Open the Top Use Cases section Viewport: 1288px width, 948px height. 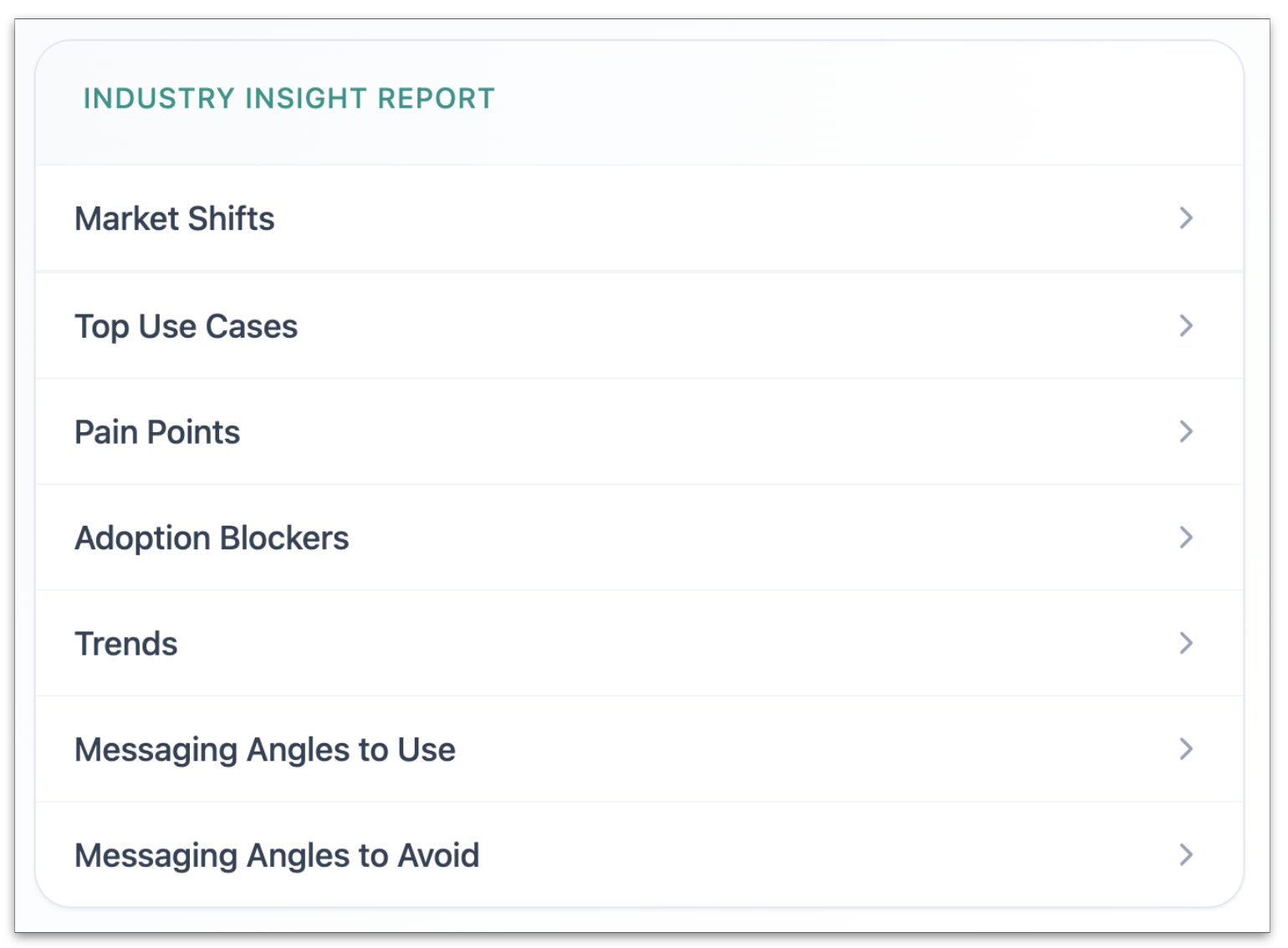point(585,326)
